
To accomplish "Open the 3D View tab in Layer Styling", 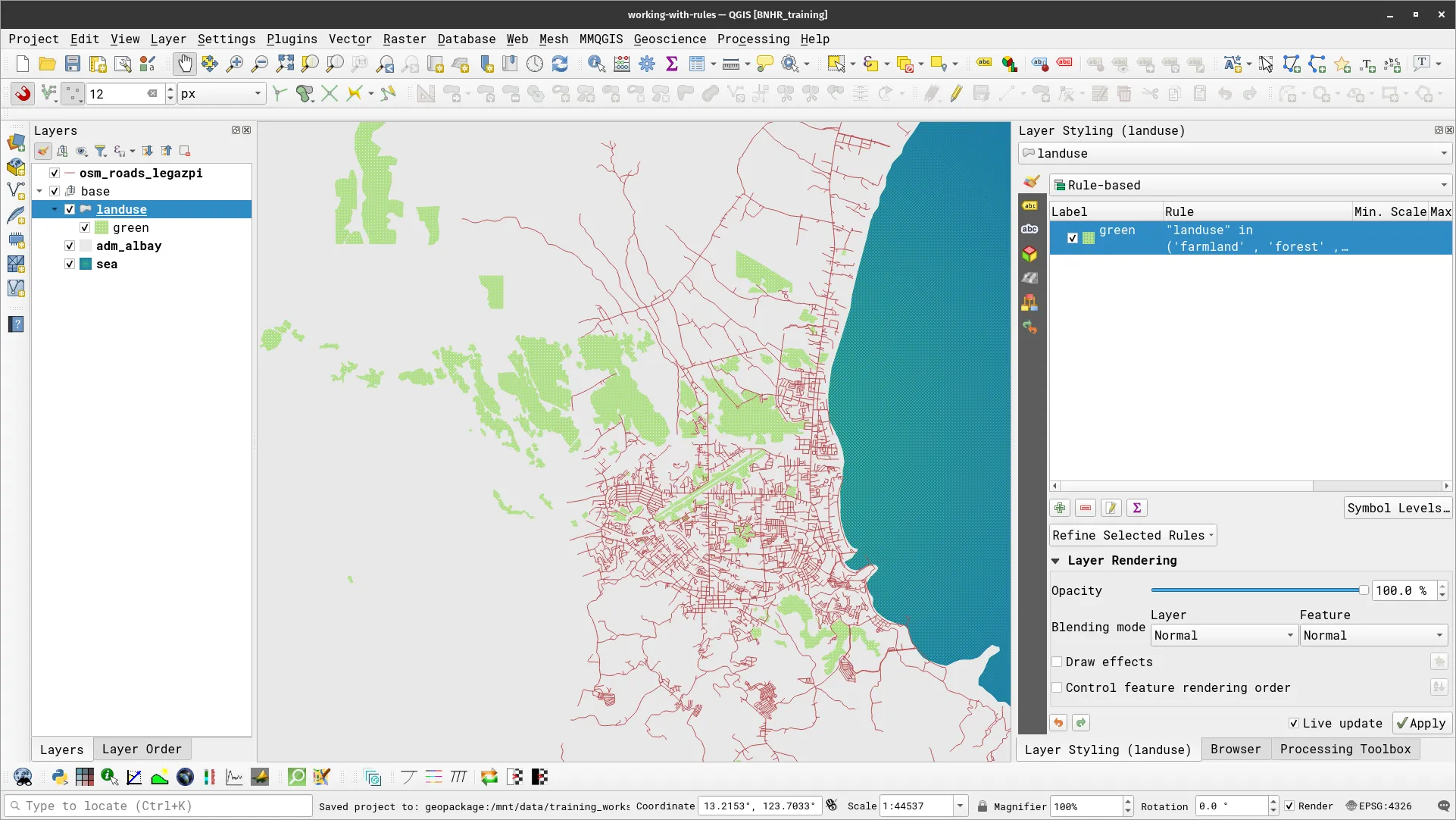I will click(x=1030, y=254).
